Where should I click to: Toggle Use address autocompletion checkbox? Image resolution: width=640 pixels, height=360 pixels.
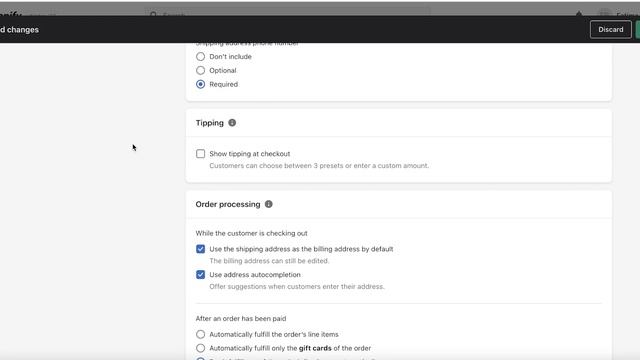point(200,275)
